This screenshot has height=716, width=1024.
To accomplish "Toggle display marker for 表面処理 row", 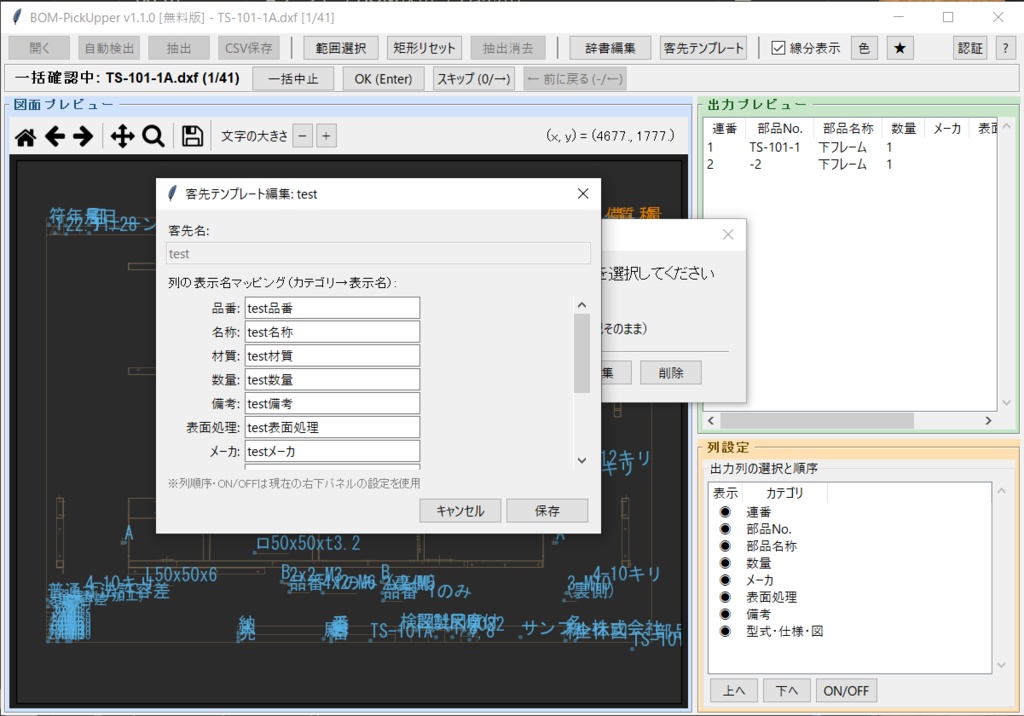I will (725, 597).
